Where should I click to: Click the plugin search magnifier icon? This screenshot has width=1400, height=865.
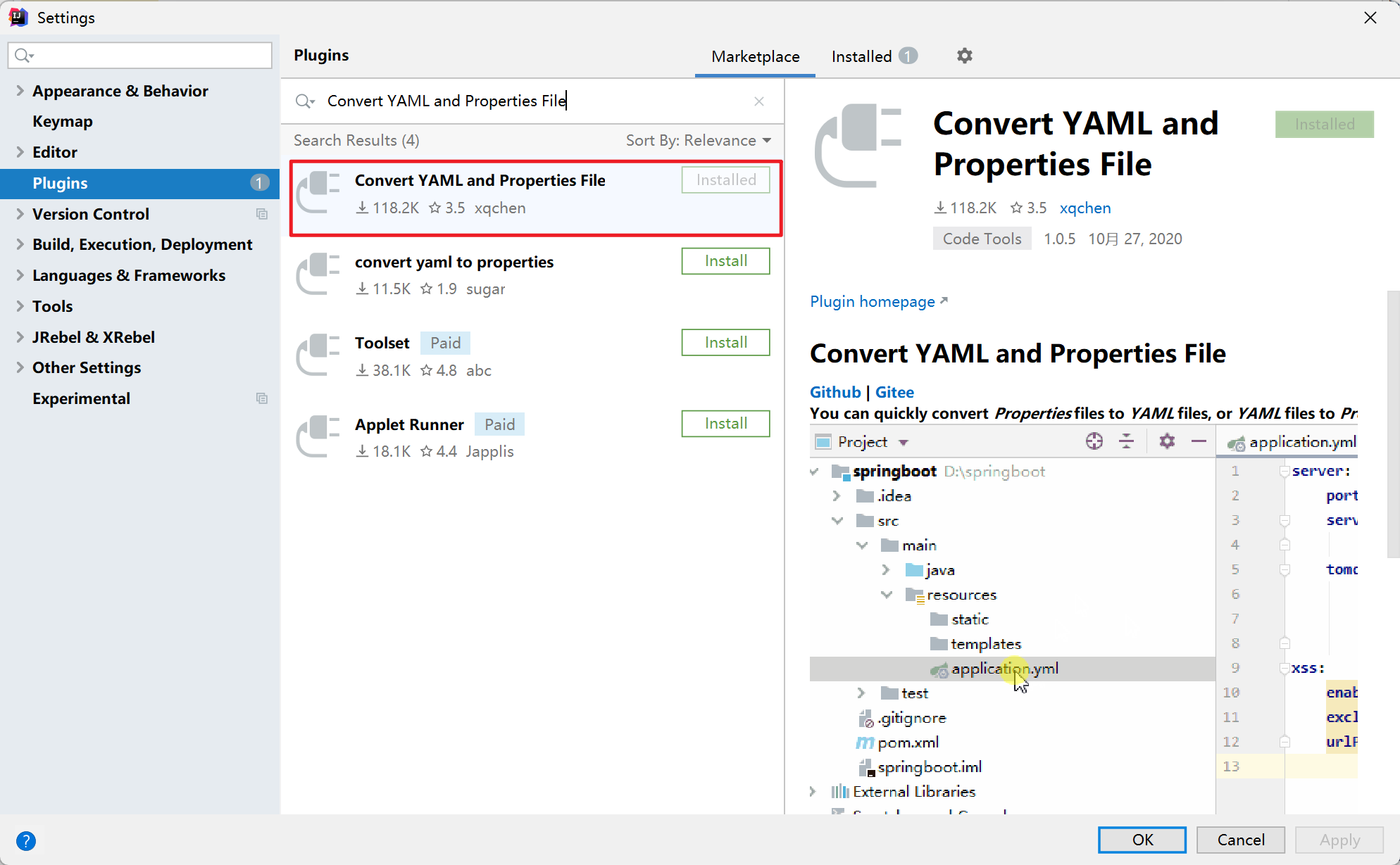(x=304, y=101)
